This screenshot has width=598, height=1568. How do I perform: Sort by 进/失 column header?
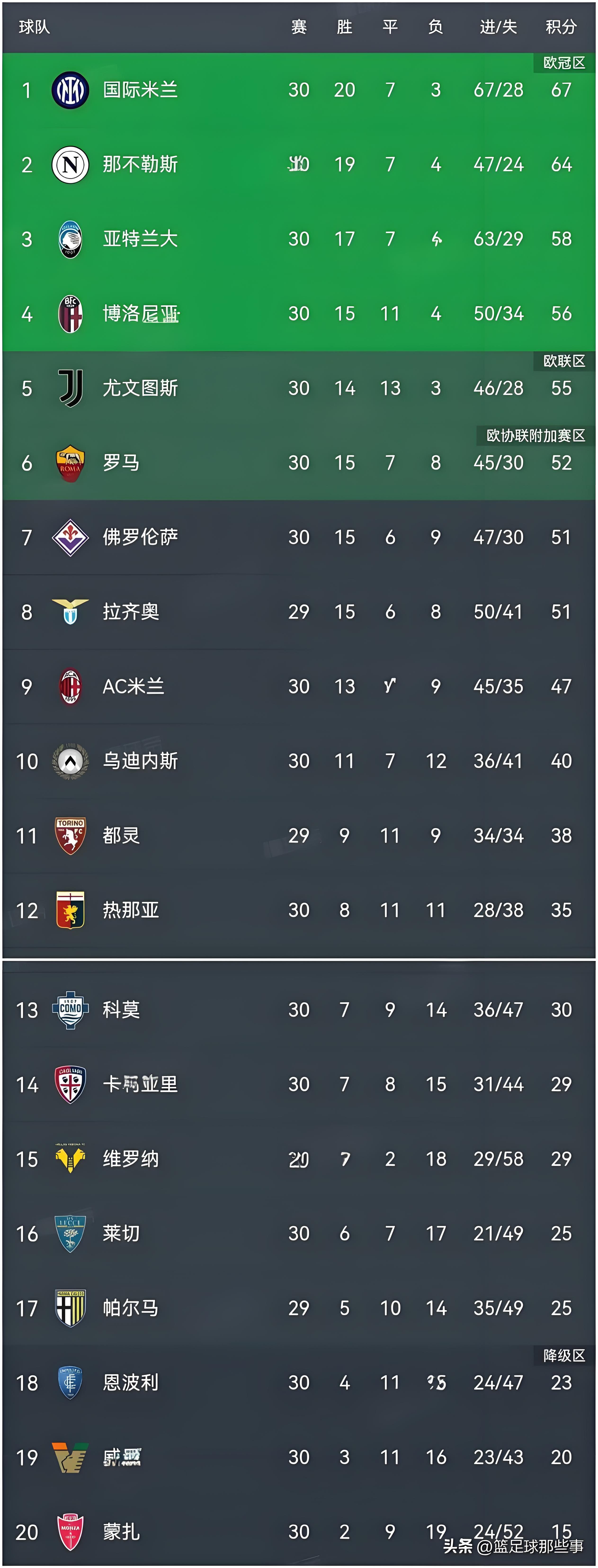click(498, 27)
